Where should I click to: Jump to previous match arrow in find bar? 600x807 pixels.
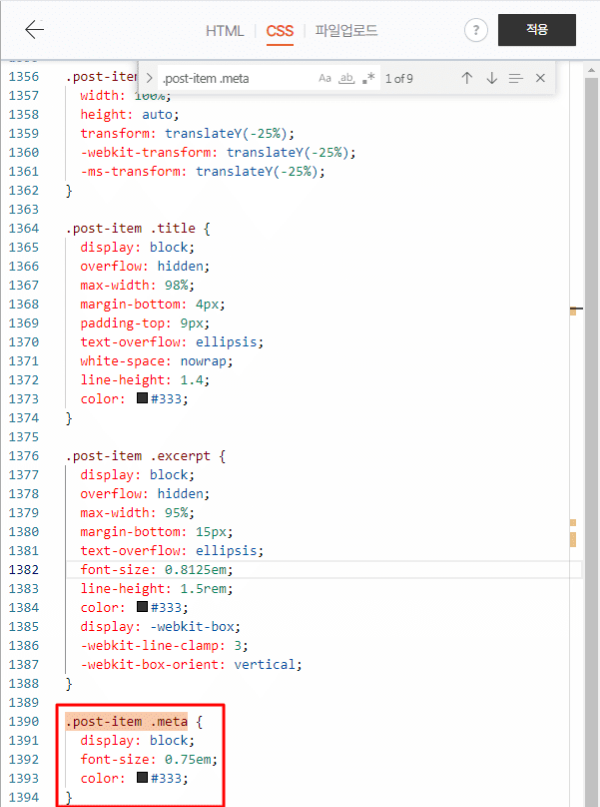coord(467,78)
